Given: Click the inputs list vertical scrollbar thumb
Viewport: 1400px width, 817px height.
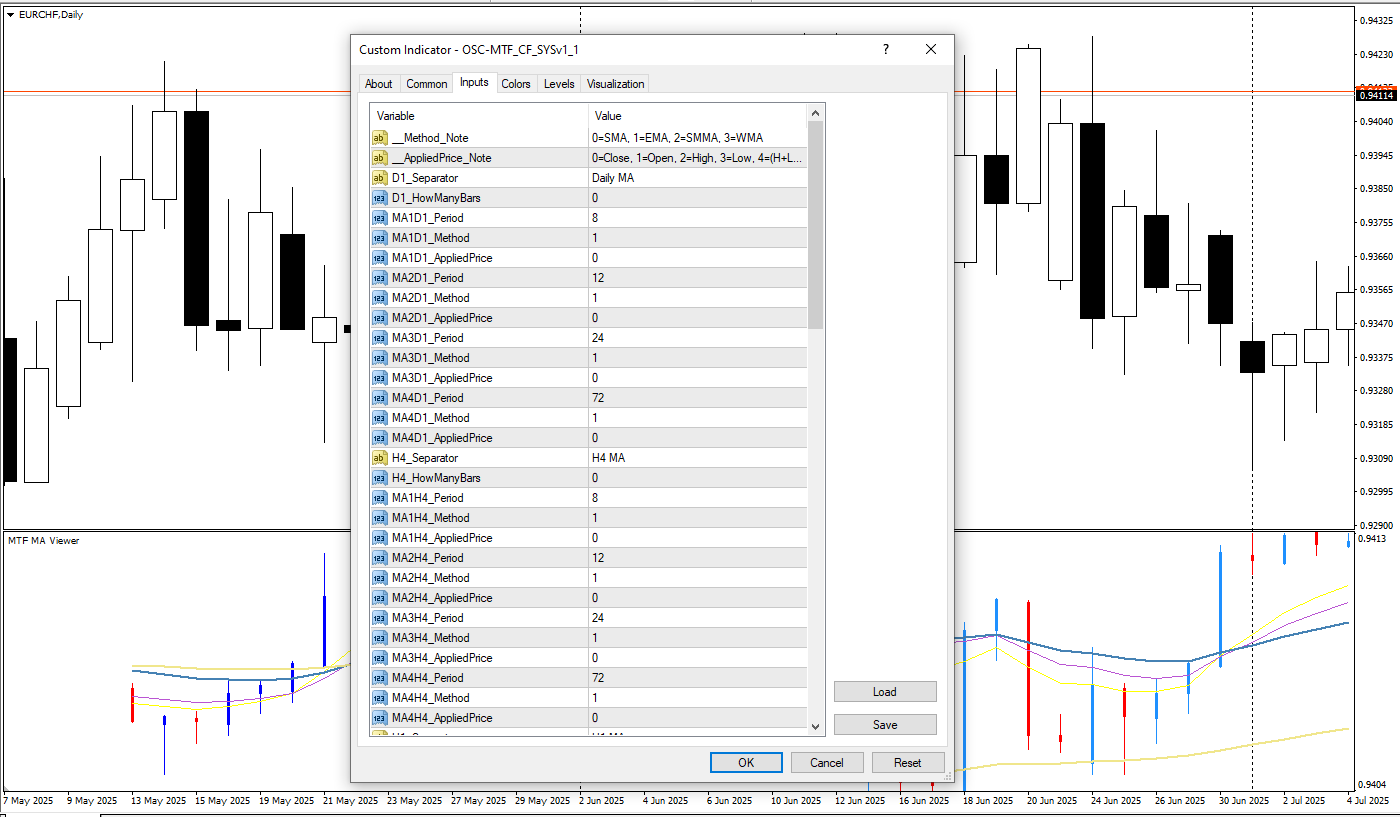Looking at the screenshot, I should point(816,225).
